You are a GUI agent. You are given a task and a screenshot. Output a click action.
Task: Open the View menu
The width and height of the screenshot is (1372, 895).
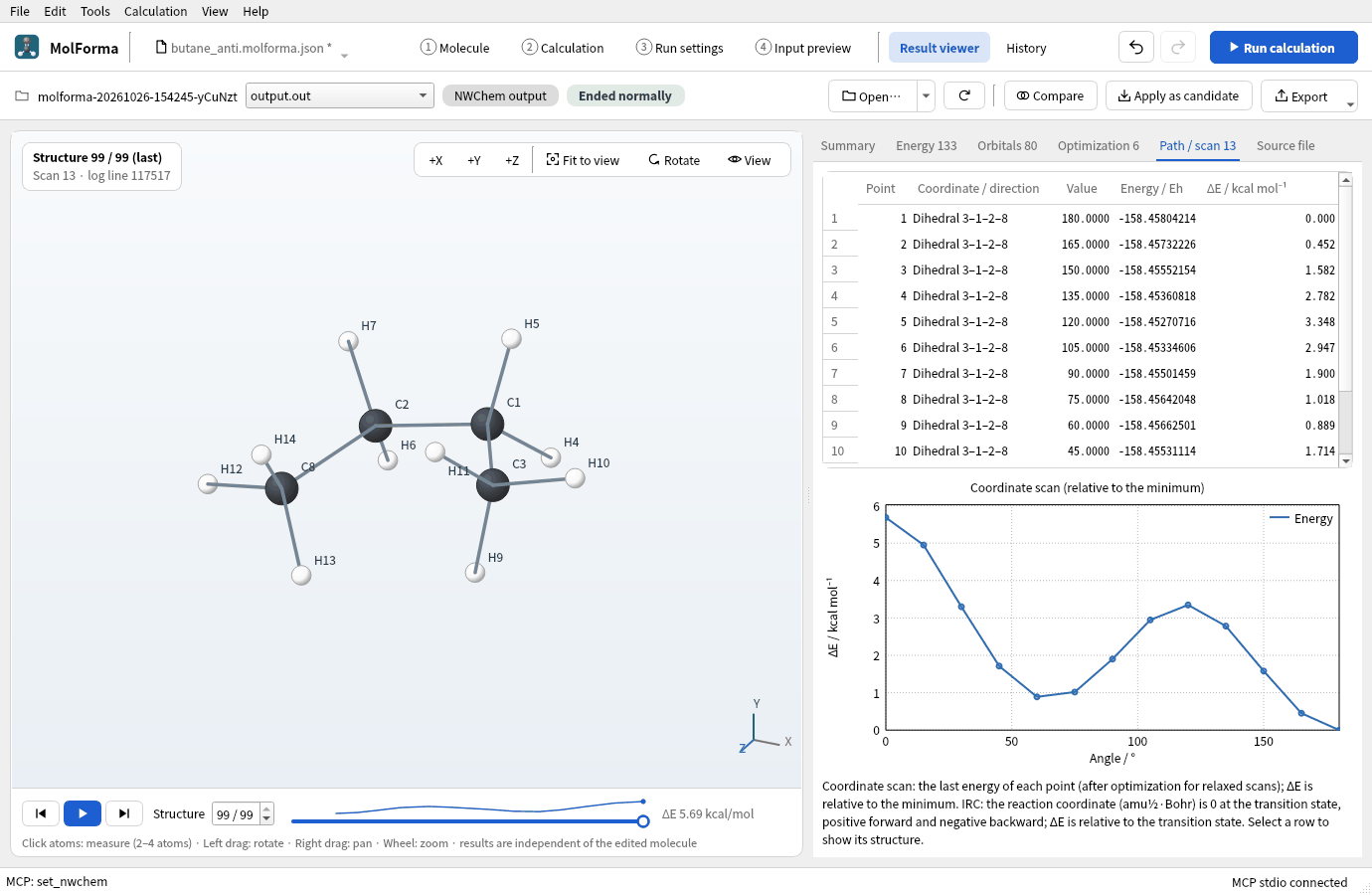click(215, 11)
